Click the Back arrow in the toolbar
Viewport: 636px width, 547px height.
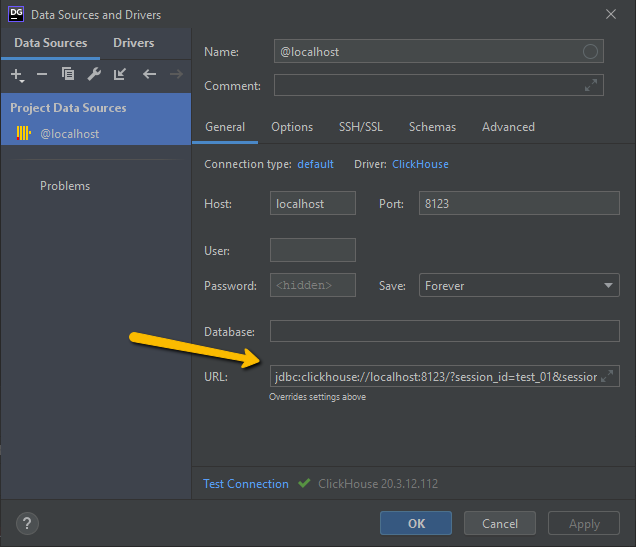pyautogui.click(x=150, y=74)
